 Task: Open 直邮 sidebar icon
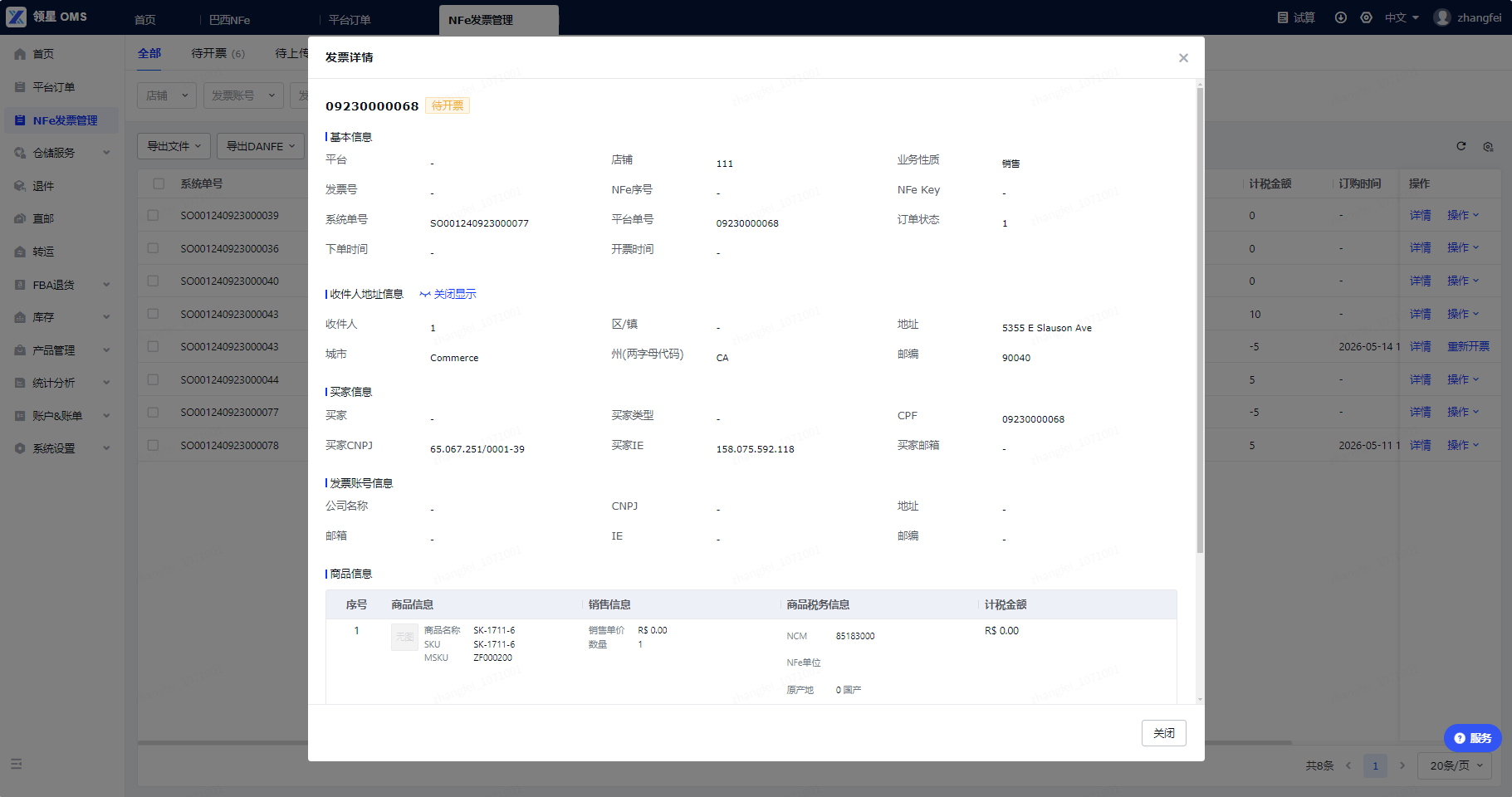tap(20, 218)
